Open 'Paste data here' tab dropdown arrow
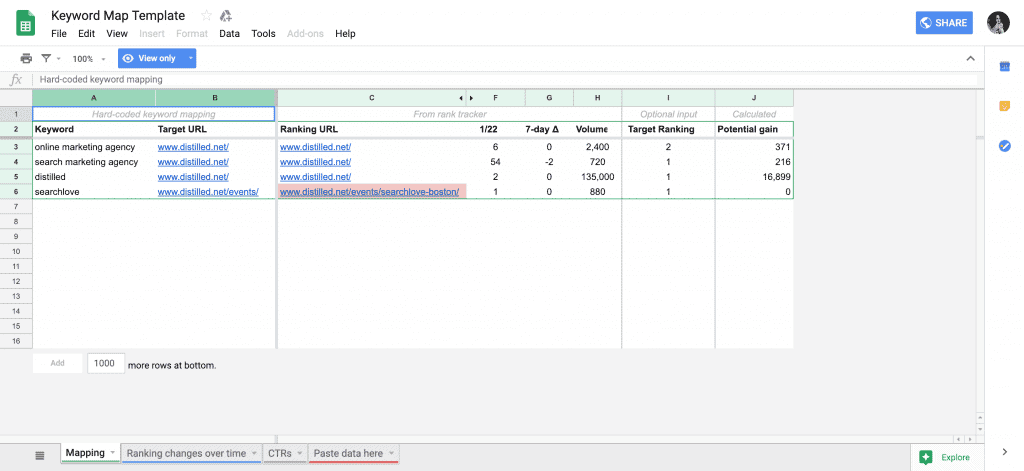The width and height of the screenshot is (1024, 471). (391, 453)
